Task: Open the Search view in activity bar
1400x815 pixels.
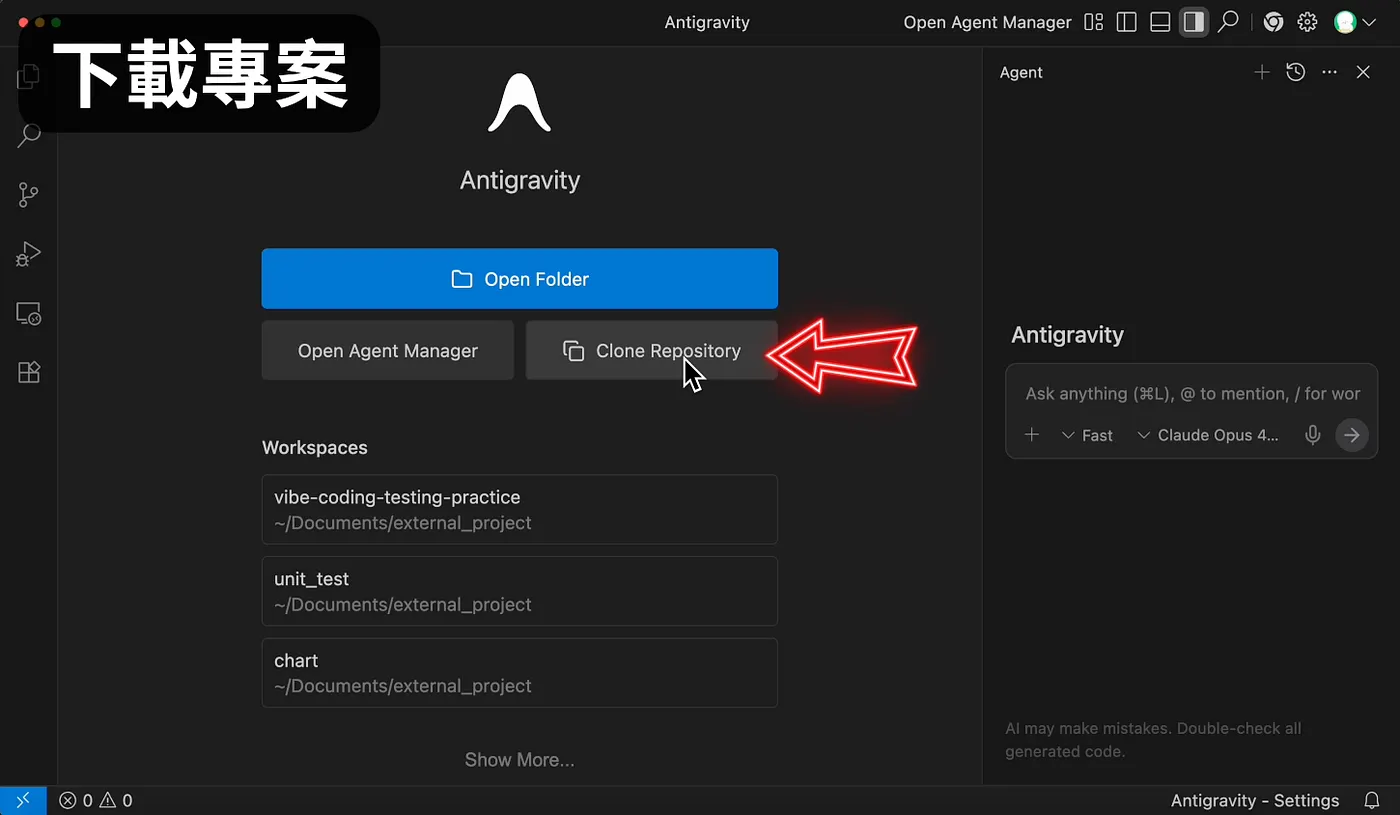Action: (x=29, y=135)
